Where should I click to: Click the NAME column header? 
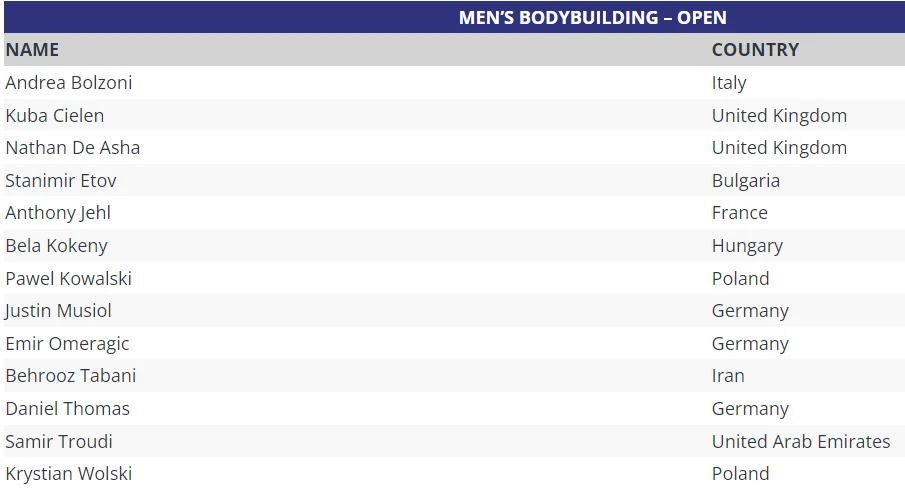click(32, 50)
